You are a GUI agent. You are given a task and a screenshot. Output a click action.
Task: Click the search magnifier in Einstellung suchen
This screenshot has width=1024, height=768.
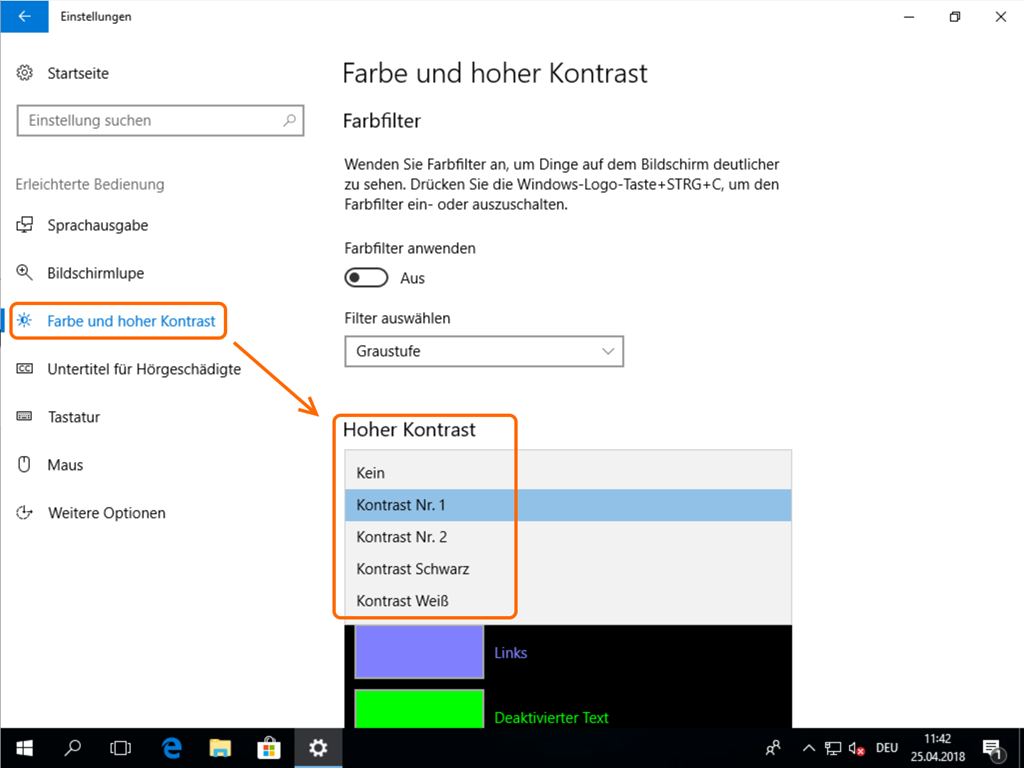[290, 120]
